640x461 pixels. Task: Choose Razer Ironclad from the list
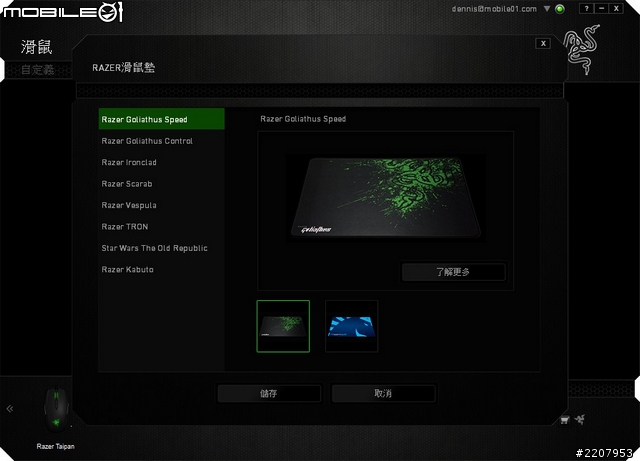(161, 163)
